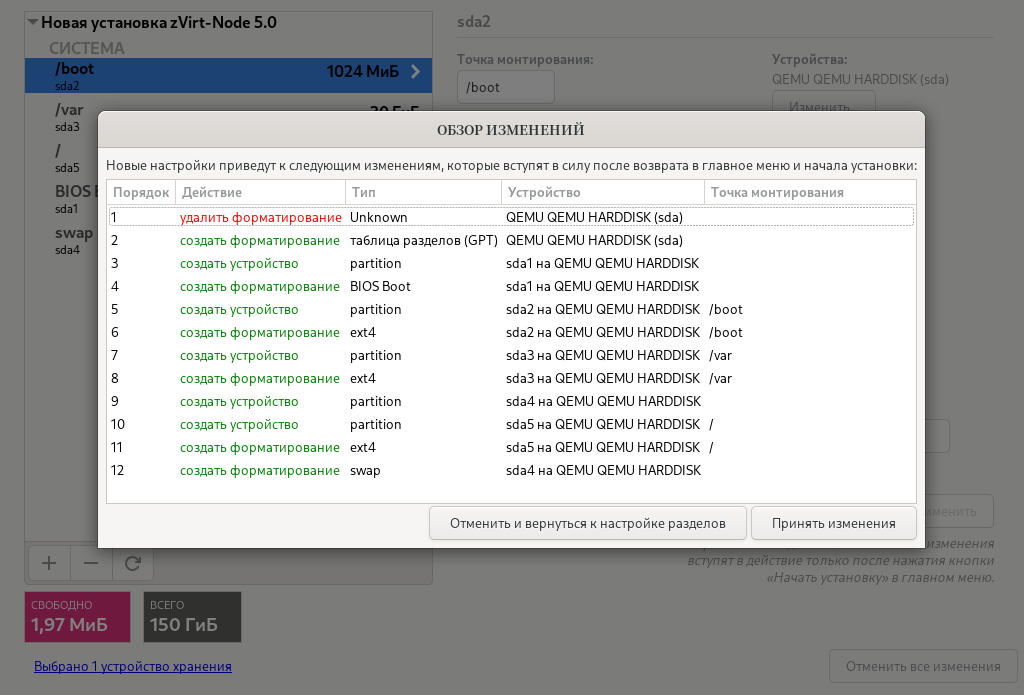This screenshot has height=695, width=1024.
Task: Sort by the Действие column header
Action: tap(260, 193)
